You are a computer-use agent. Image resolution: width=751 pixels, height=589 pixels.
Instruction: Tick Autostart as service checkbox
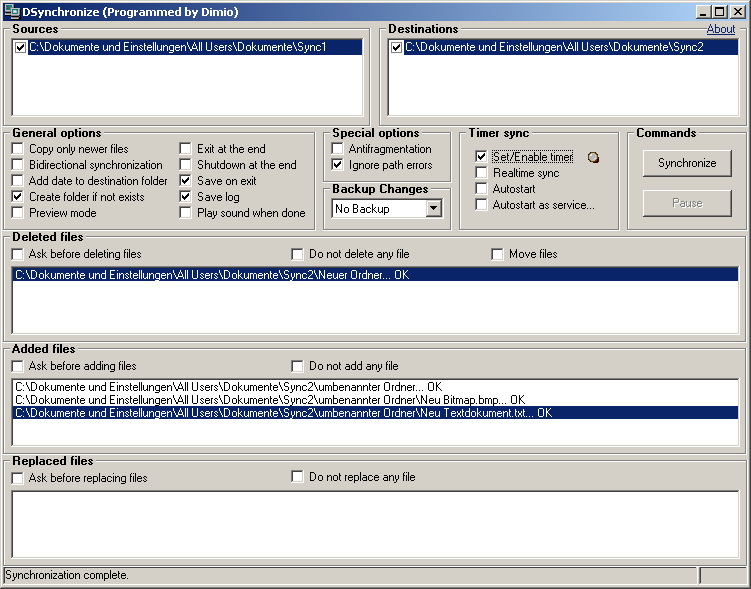[481, 205]
